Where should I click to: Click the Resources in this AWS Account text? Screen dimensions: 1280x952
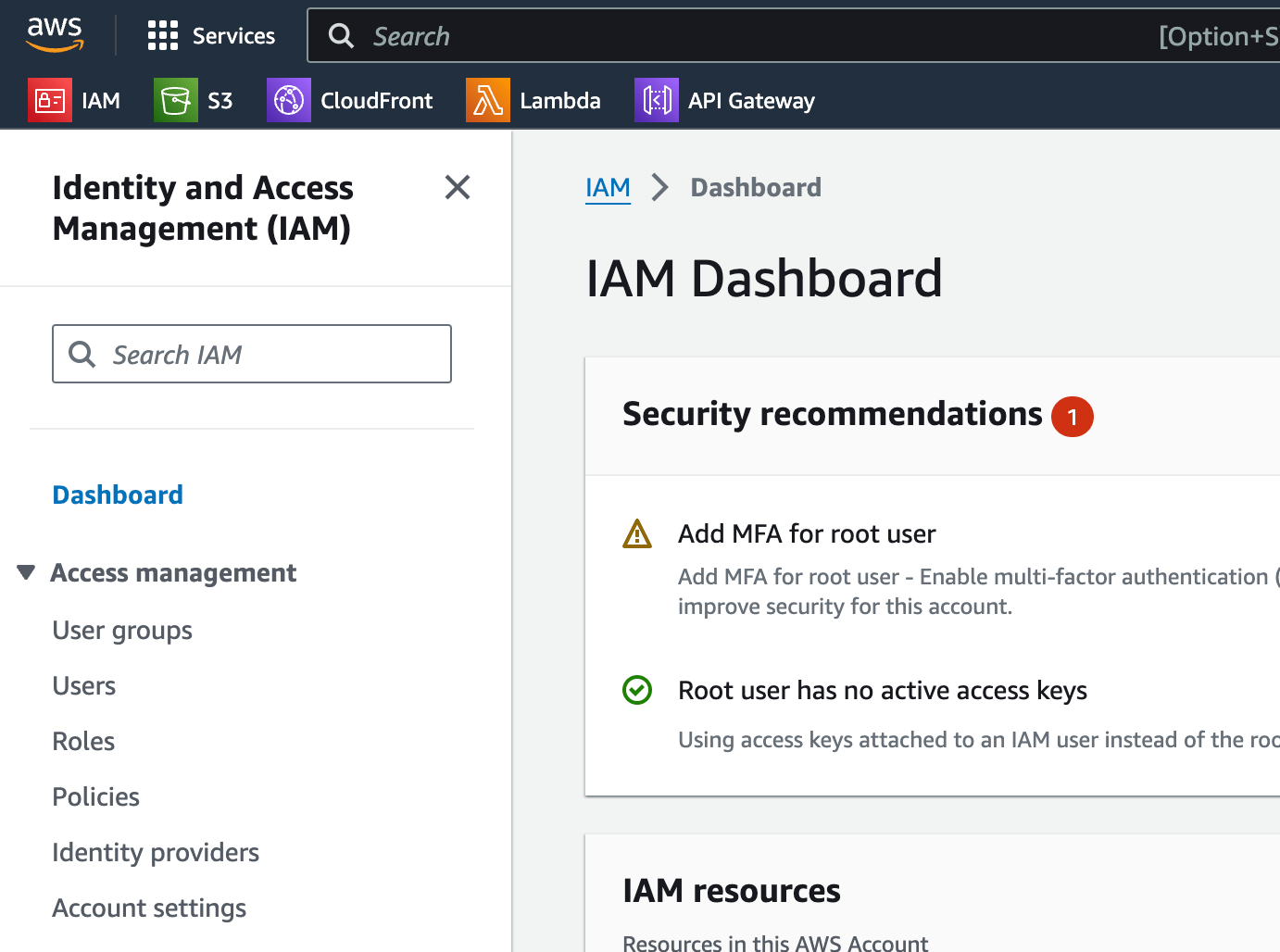(x=775, y=943)
